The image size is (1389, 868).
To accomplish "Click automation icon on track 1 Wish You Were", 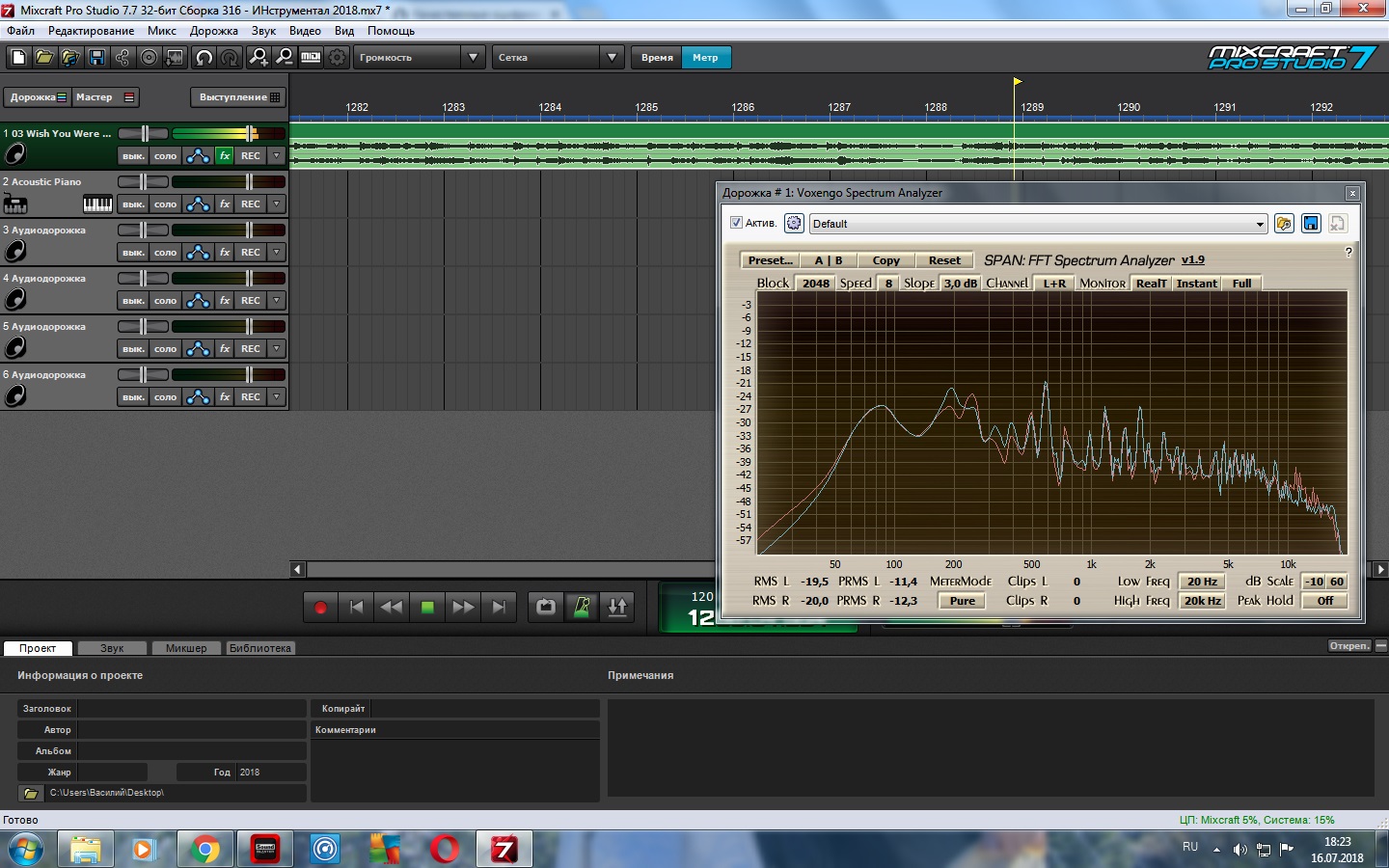I will [198, 155].
